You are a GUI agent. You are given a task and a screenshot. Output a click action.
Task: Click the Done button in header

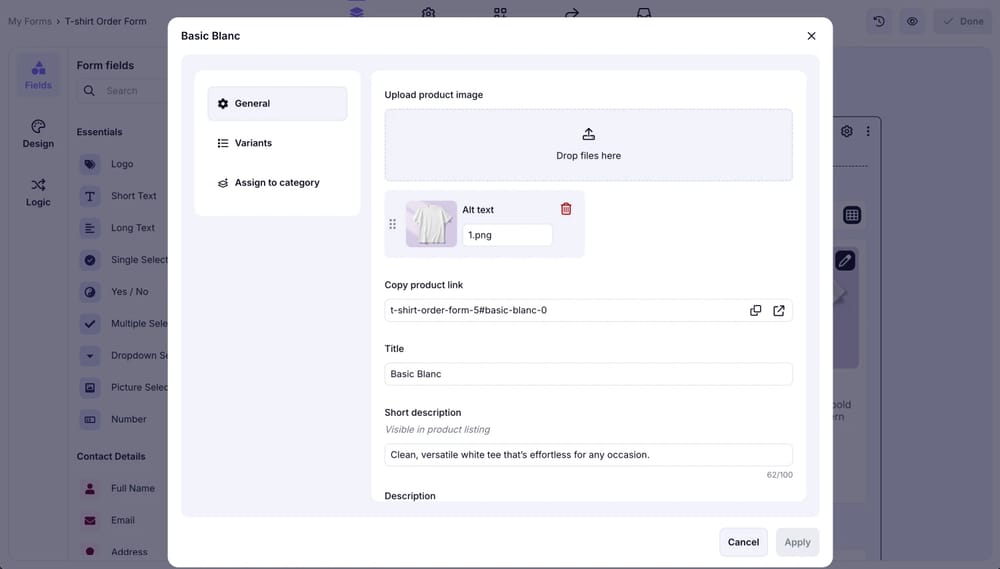[x=963, y=21]
